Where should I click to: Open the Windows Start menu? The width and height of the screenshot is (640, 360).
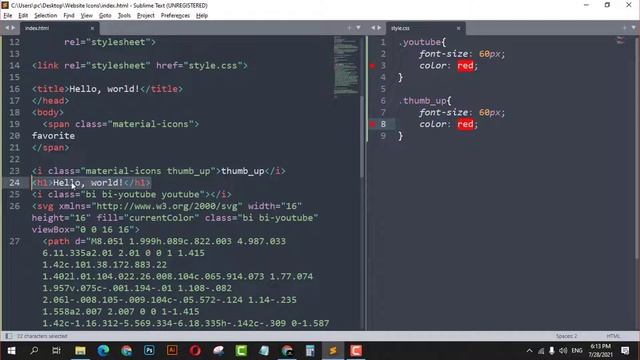pyautogui.click(x=11, y=351)
